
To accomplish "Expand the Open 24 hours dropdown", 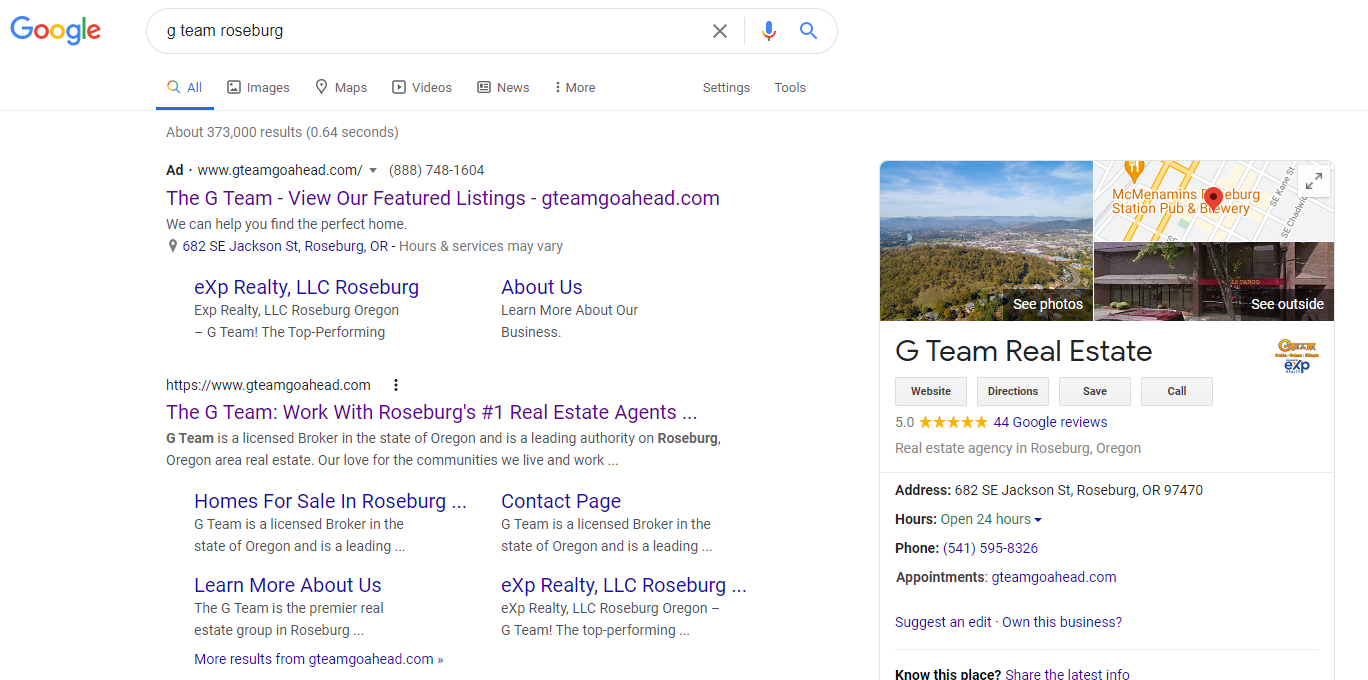I will pyautogui.click(x=1037, y=520).
